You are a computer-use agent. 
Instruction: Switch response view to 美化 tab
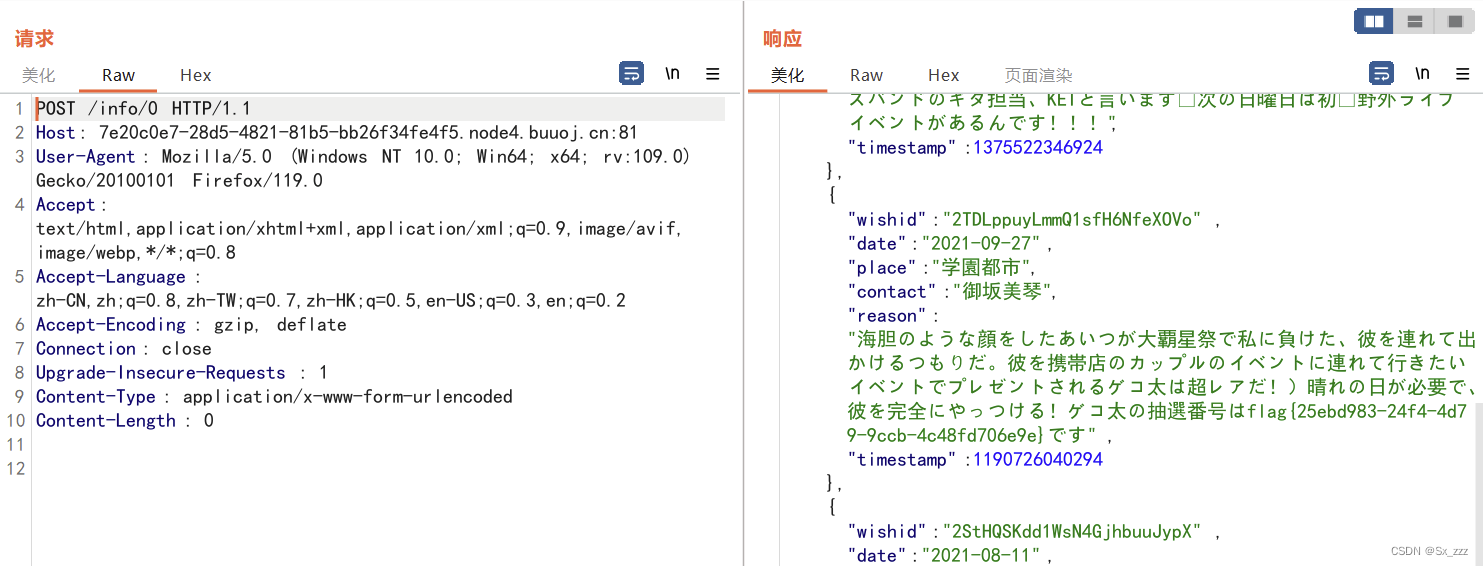tap(787, 75)
